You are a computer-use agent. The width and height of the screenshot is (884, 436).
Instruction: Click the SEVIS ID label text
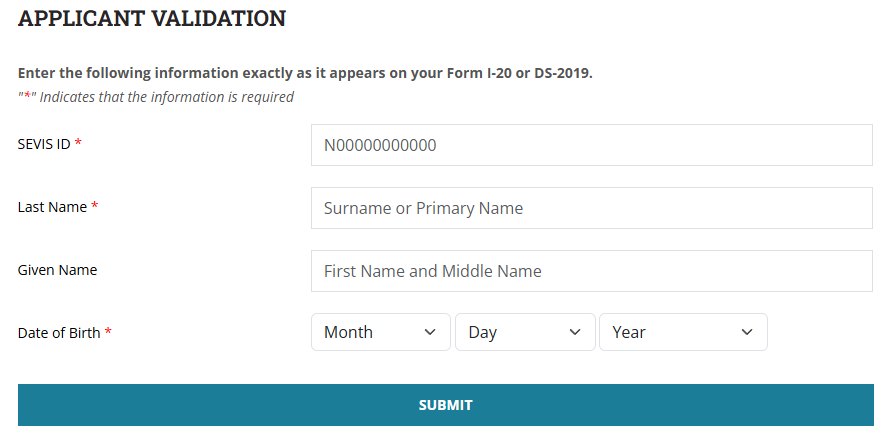point(44,144)
